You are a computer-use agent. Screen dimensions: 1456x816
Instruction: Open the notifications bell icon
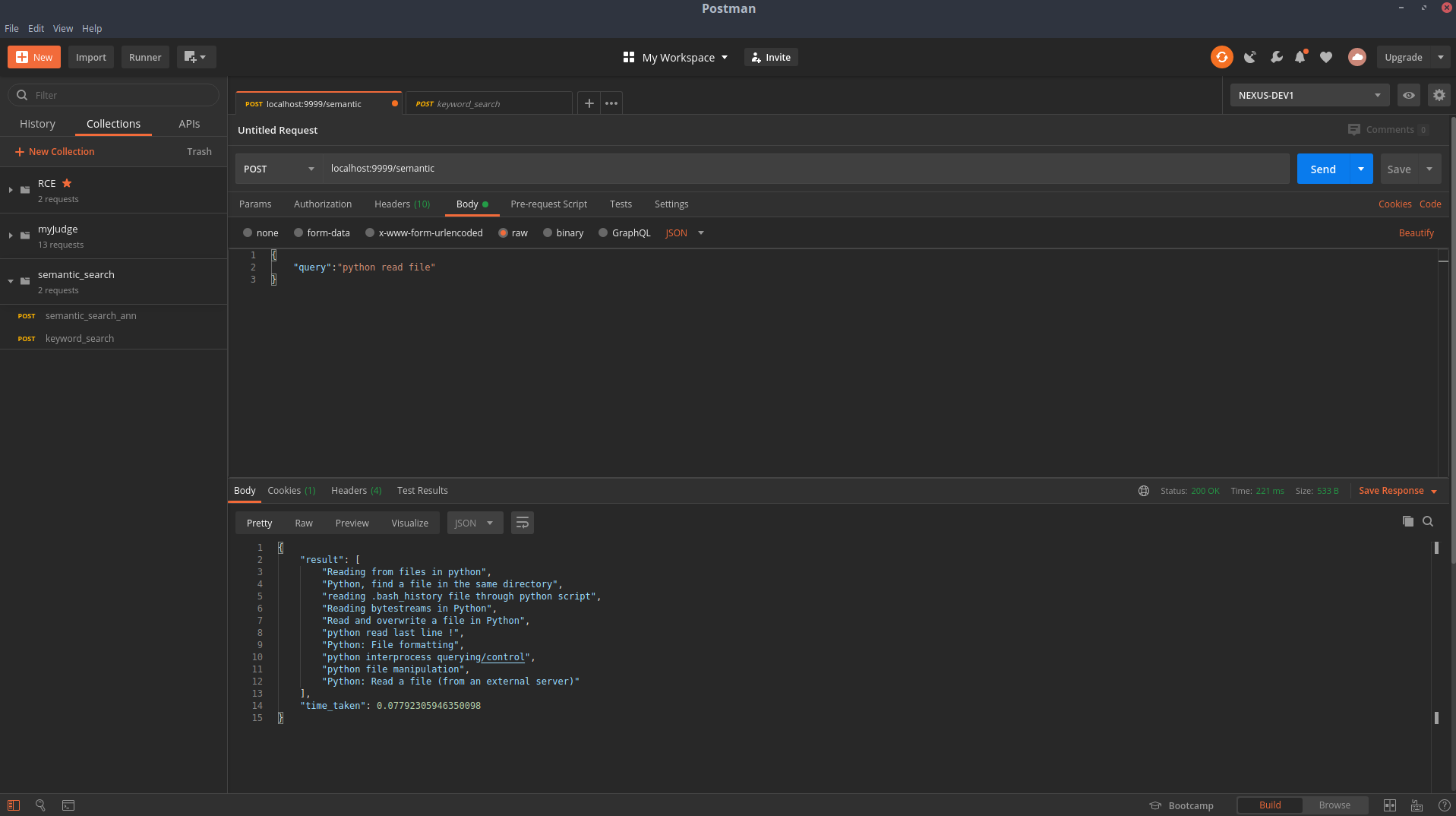[x=1300, y=57]
